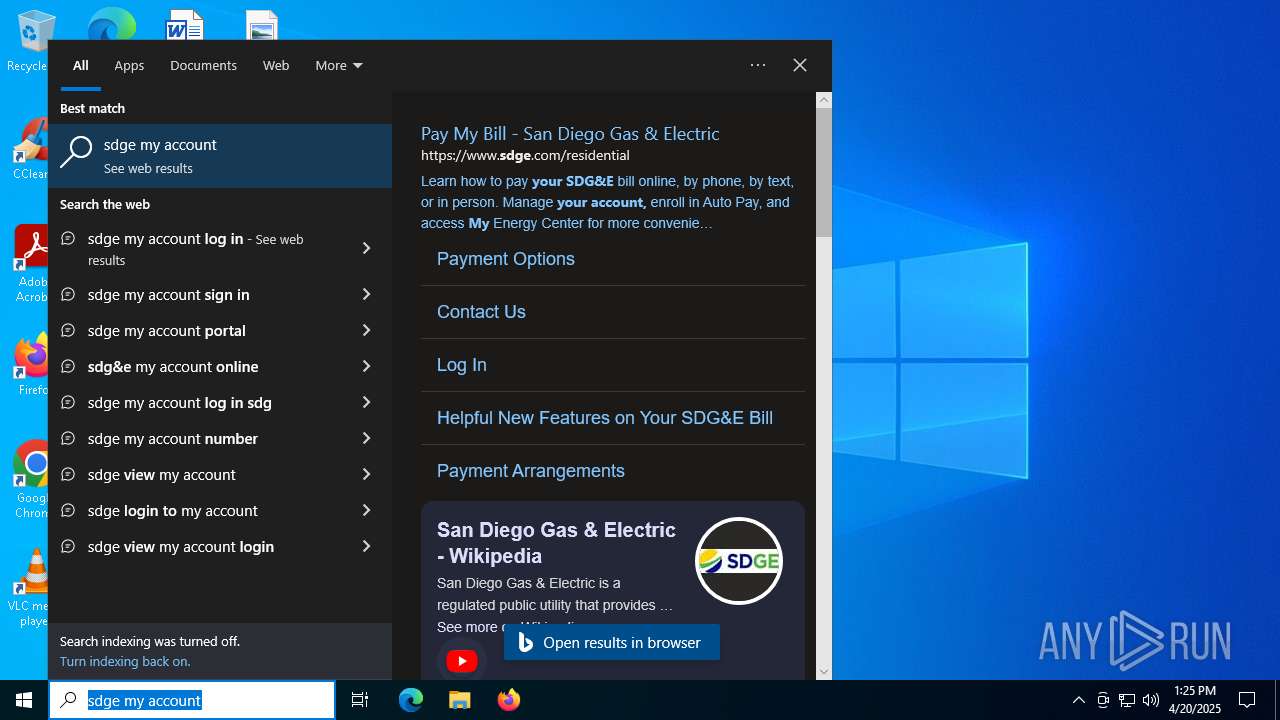Select 'sdge my account portal' suggestion text

pos(167,331)
